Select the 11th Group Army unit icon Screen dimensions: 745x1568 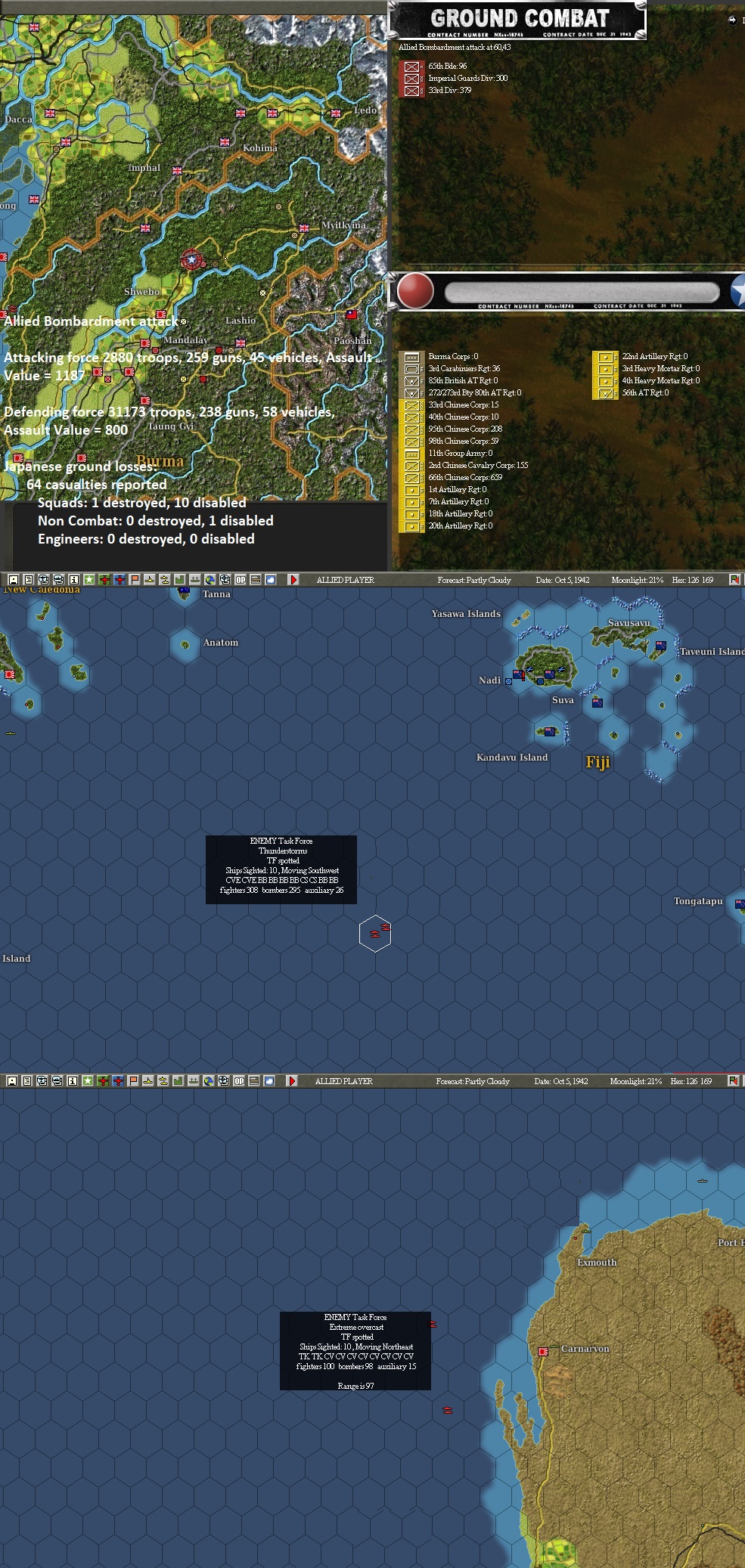pyautogui.click(x=411, y=454)
